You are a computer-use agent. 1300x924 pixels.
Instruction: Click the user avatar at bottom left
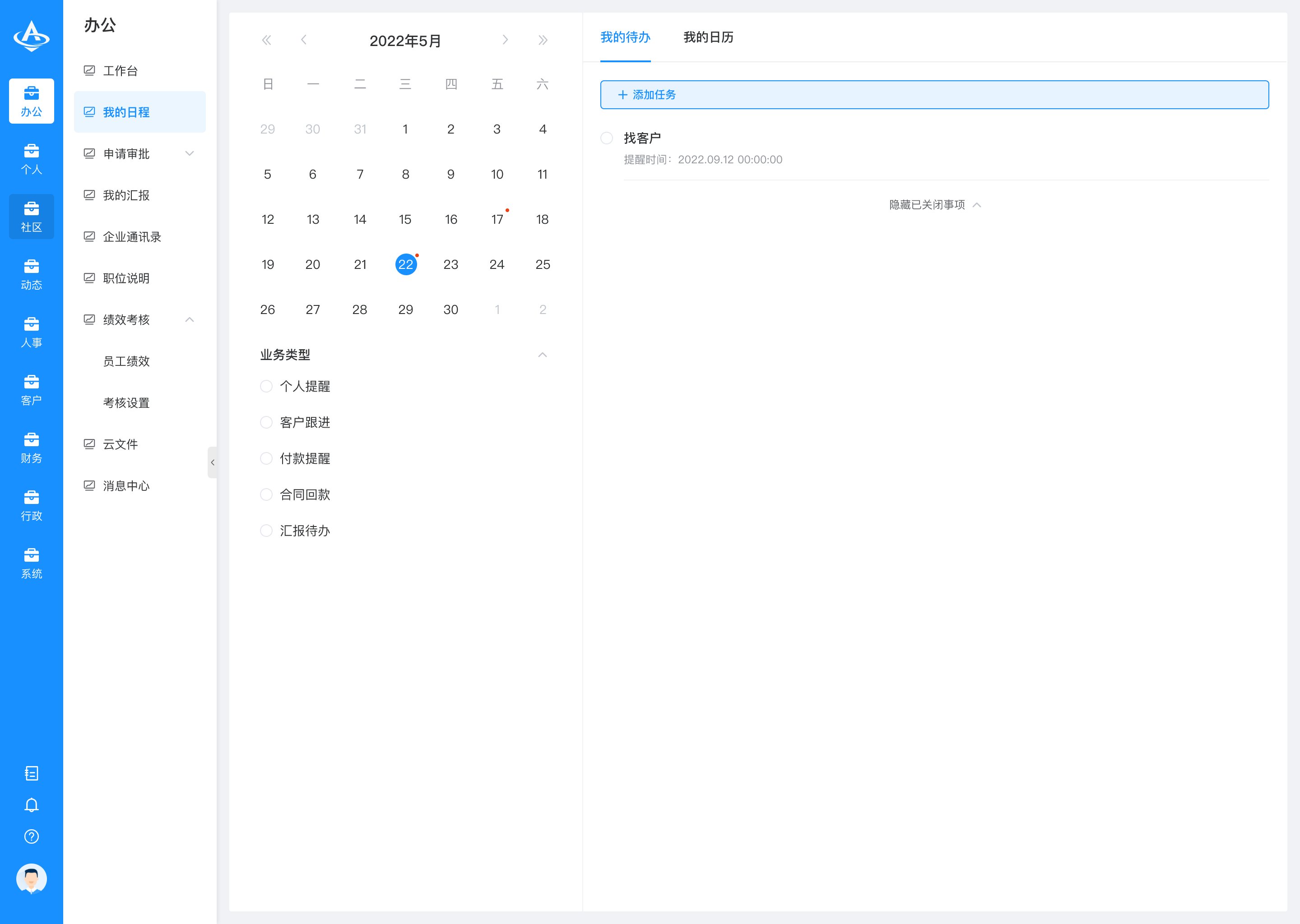click(31, 879)
